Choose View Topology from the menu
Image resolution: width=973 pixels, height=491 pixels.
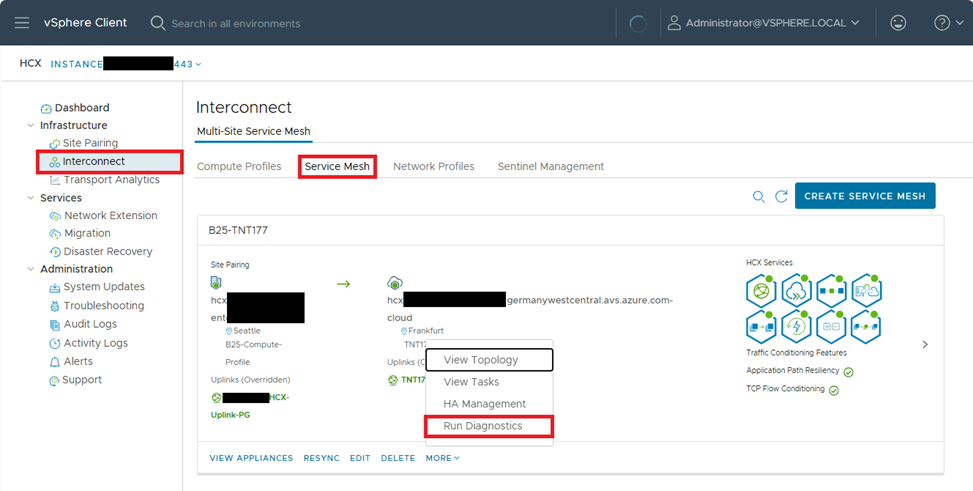tap(489, 360)
